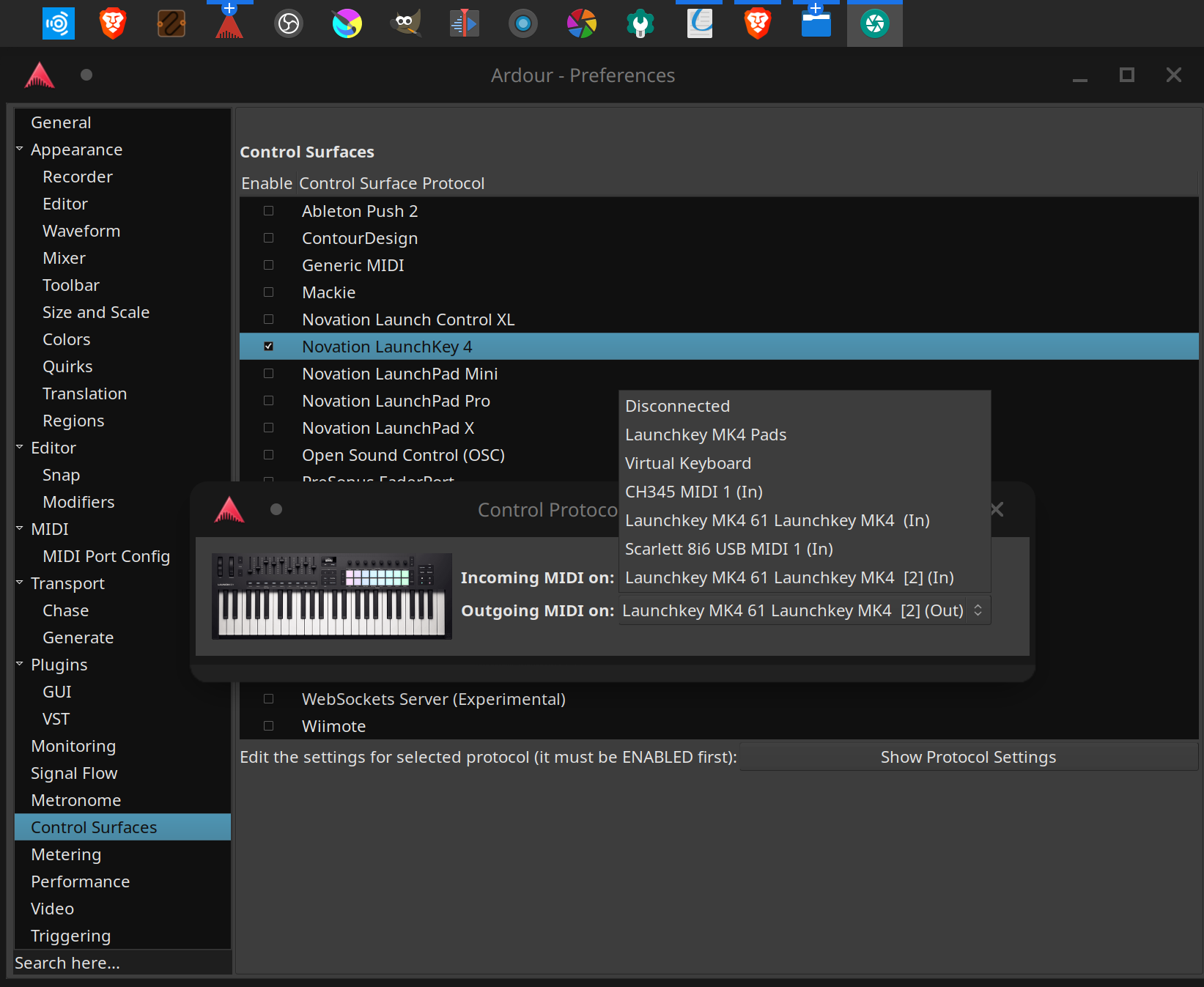Close the Control Protocol dialog
Image resolution: width=1204 pixels, height=987 pixels.
pos(997,510)
